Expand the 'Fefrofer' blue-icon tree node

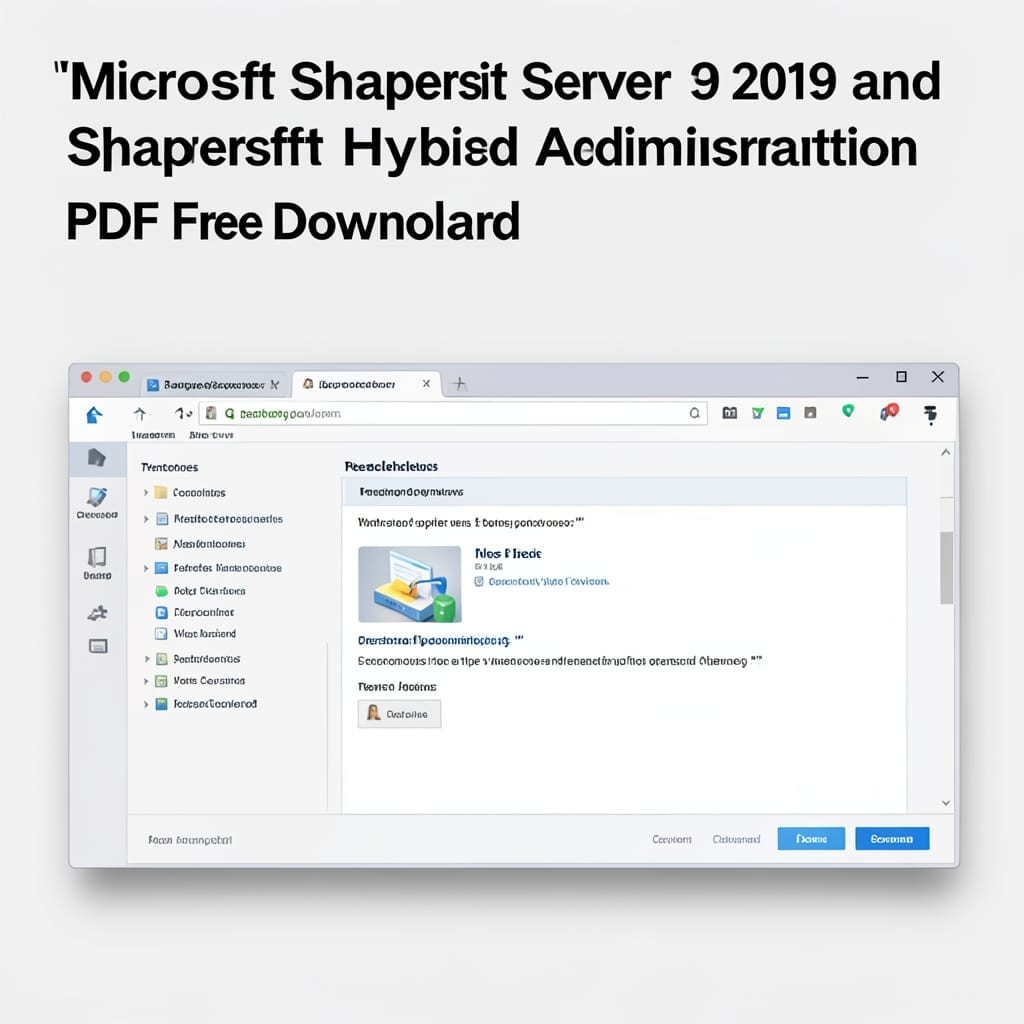coord(146,568)
